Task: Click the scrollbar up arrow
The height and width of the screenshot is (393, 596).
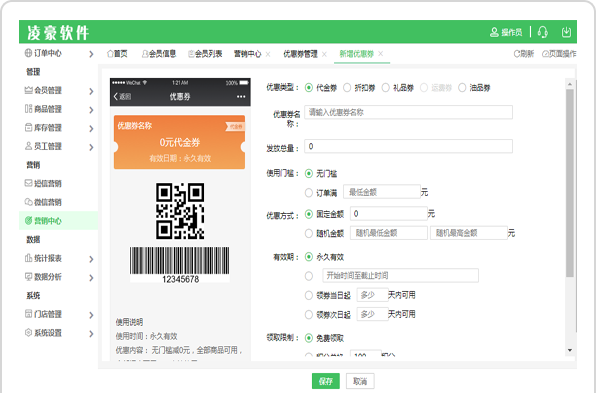Action: click(569, 84)
